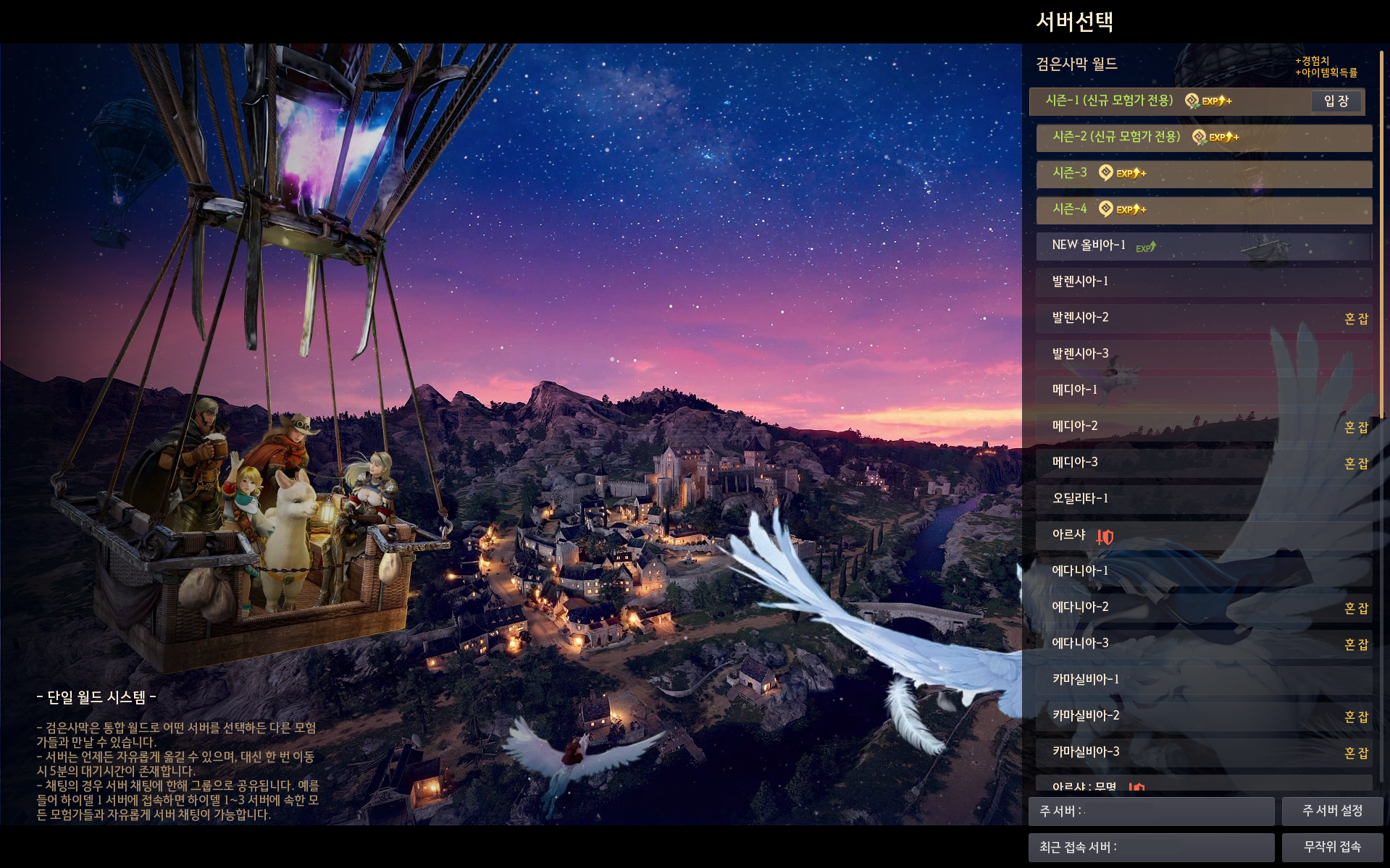Click the season badge icon on 시즌-4 row
Image resolution: width=1390 pixels, height=868 pixels.
click(x=1106, y=209)
